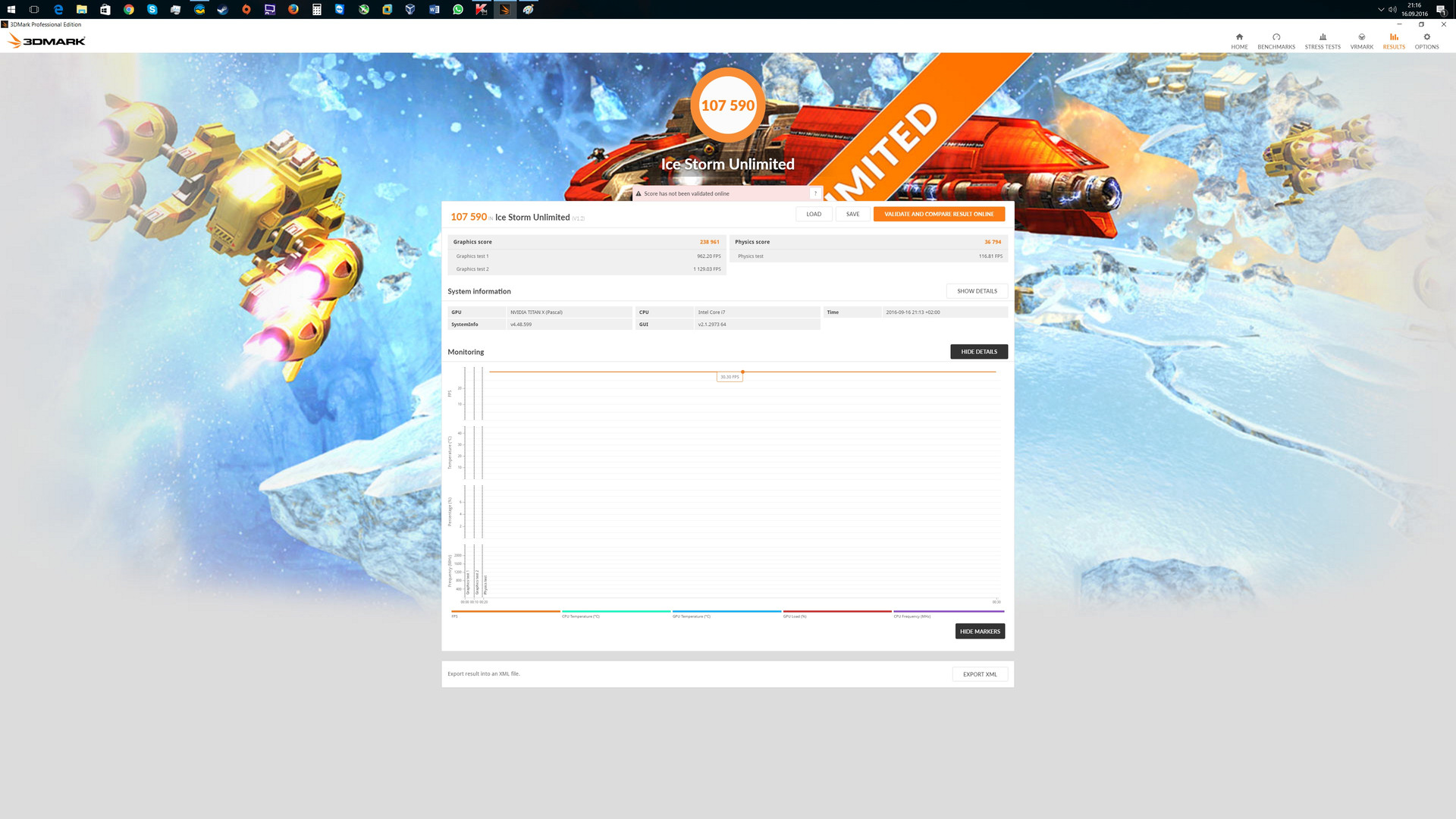1456x819 pixels.
Task: Open the Benchmarks gauge icon
Action: pos(1276,37)
